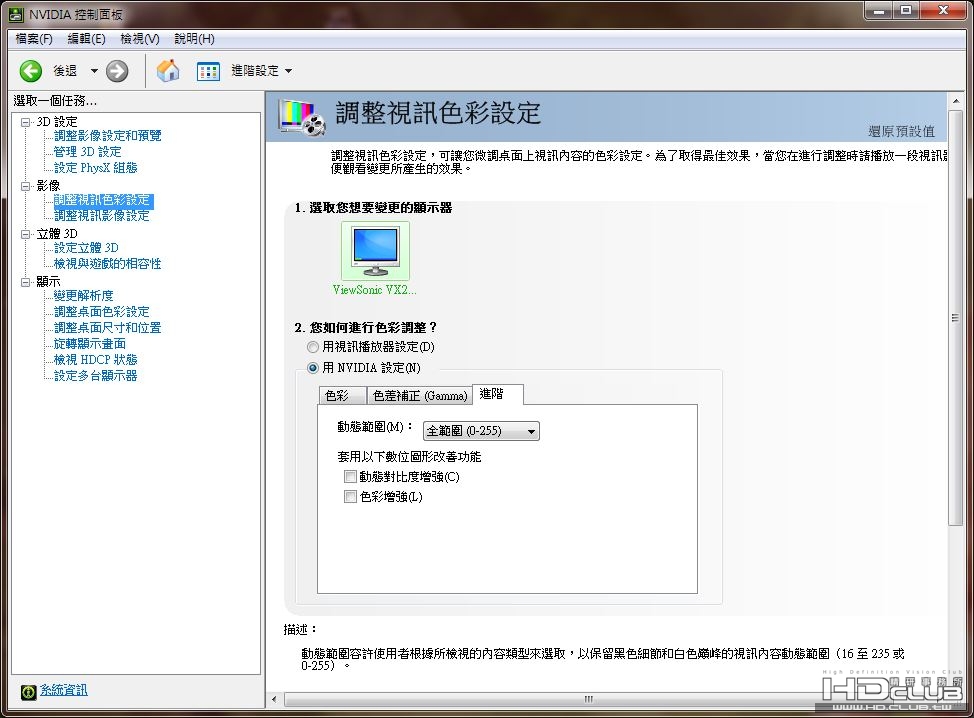Viewport: 974px width, 718px height.
Task: Minimize the NVIDIA 控制面板 window
Action: (x=879, y=11)
